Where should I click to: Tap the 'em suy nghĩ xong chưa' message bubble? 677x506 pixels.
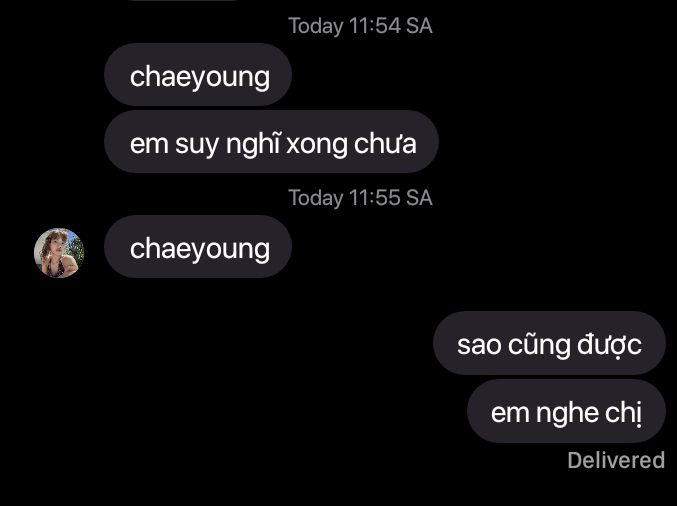point(272,142)
